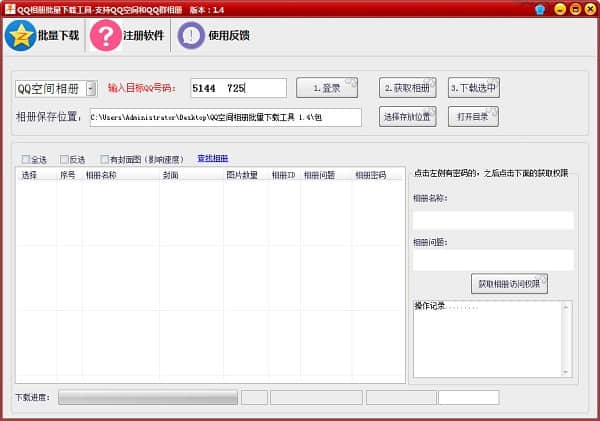Viewport: 600px width, 421px height.
Task: Click the target QQ number input field
Action: (238, 88)
